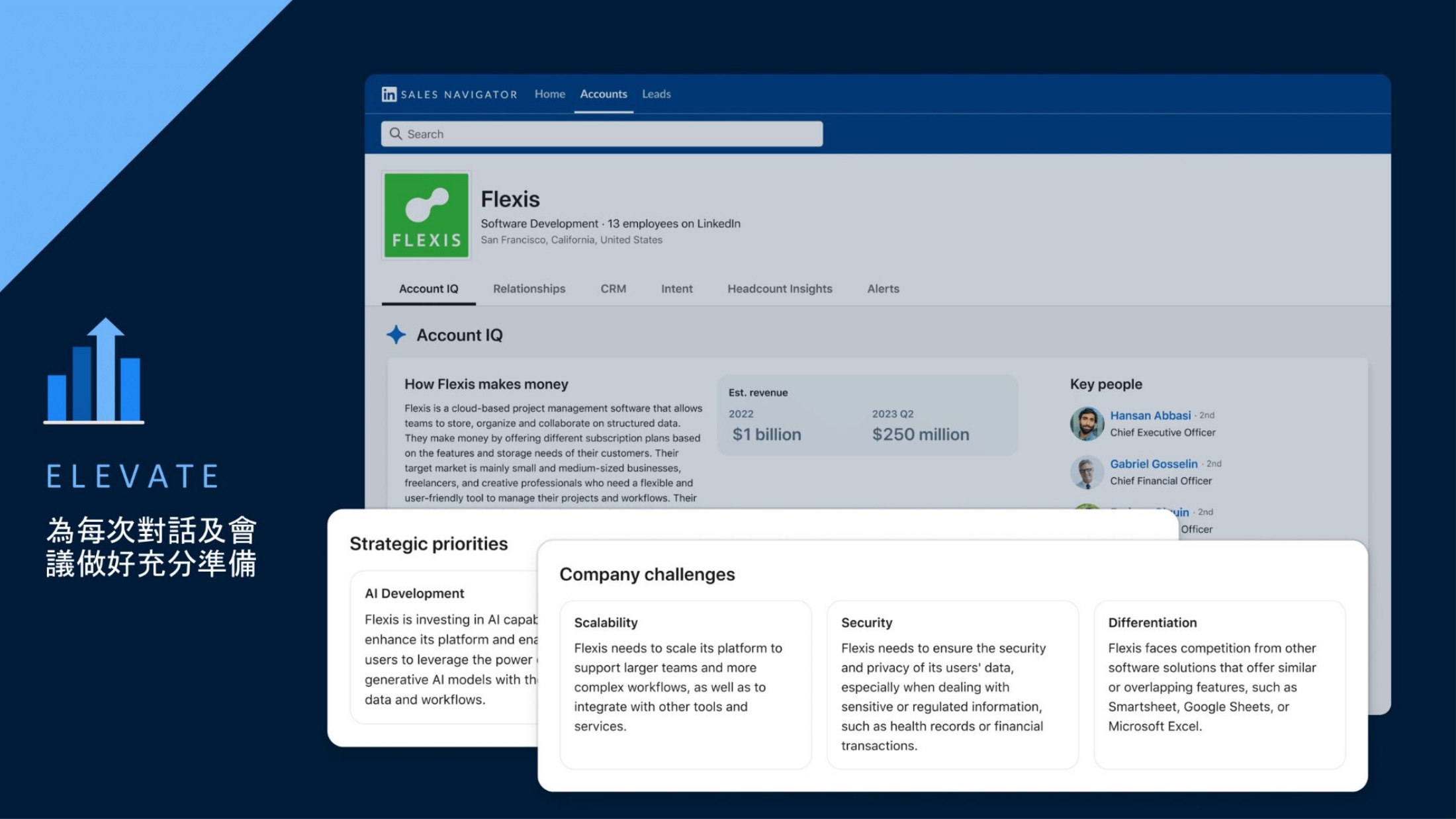Switch to the Alerts tab

tap(884, 289)
